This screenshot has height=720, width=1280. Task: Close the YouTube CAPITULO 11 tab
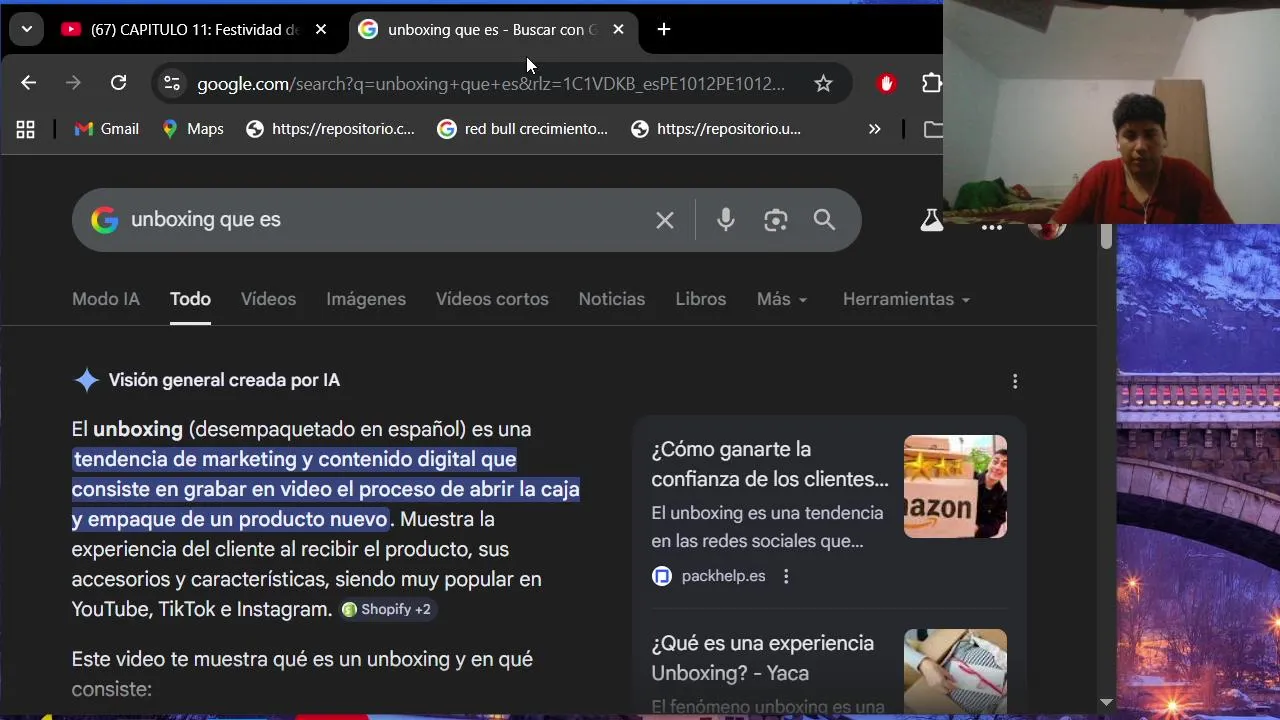pyautogui.click(x=320, y=29)
